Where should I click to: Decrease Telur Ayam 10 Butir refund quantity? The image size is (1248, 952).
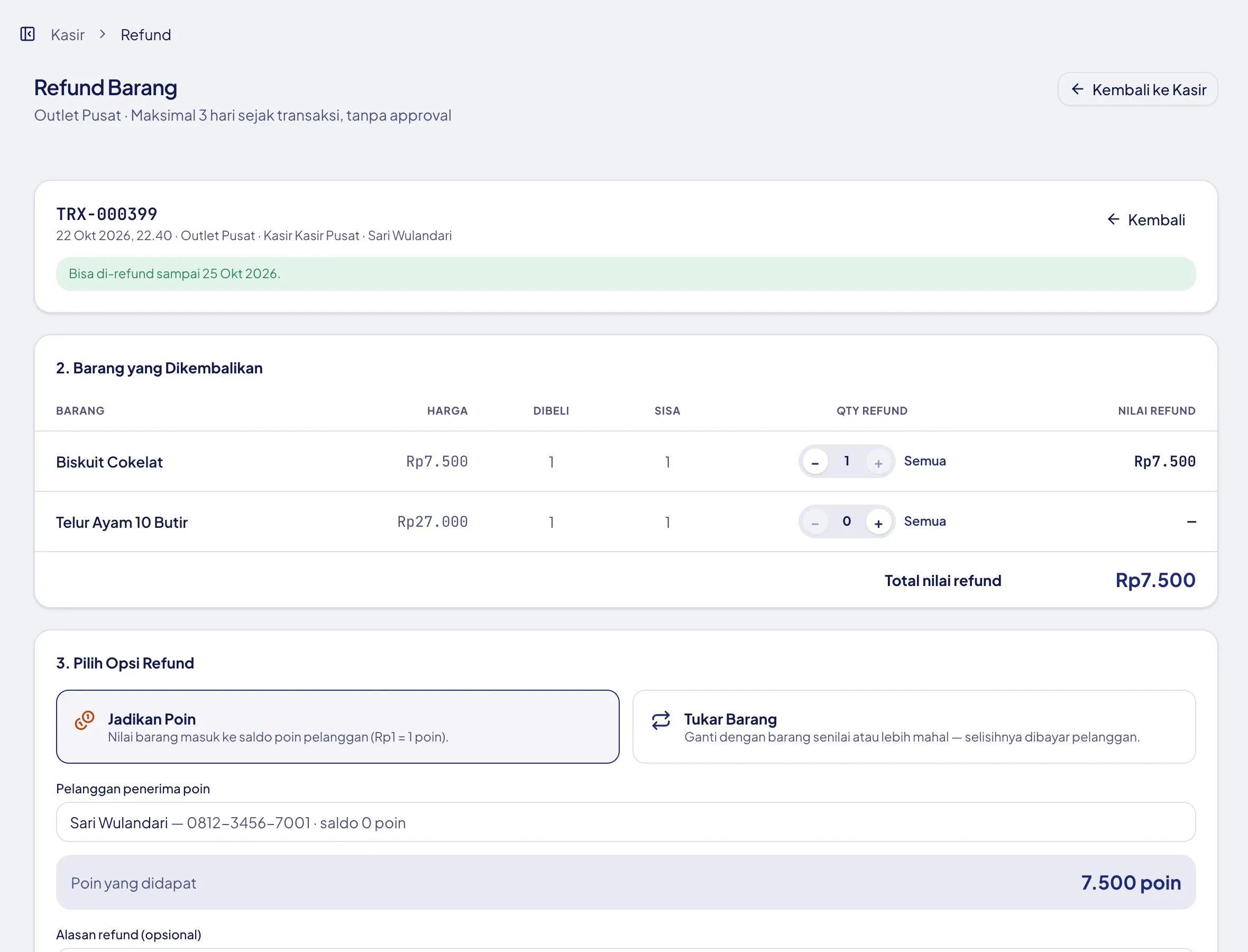pyautogui.click(x=814, y=522)
